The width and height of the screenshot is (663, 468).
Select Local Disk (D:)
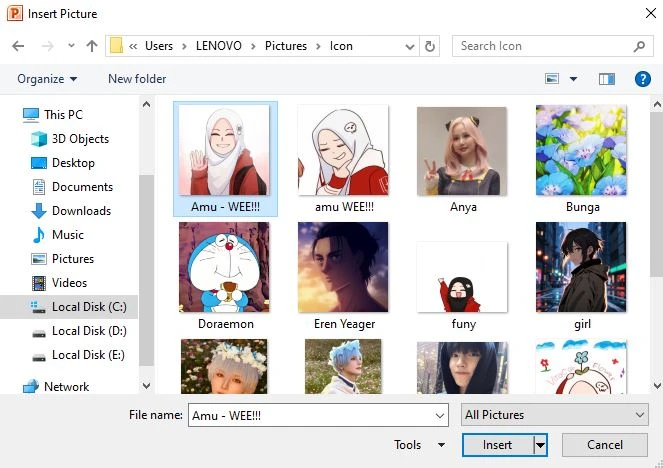(x=89, y=331)
